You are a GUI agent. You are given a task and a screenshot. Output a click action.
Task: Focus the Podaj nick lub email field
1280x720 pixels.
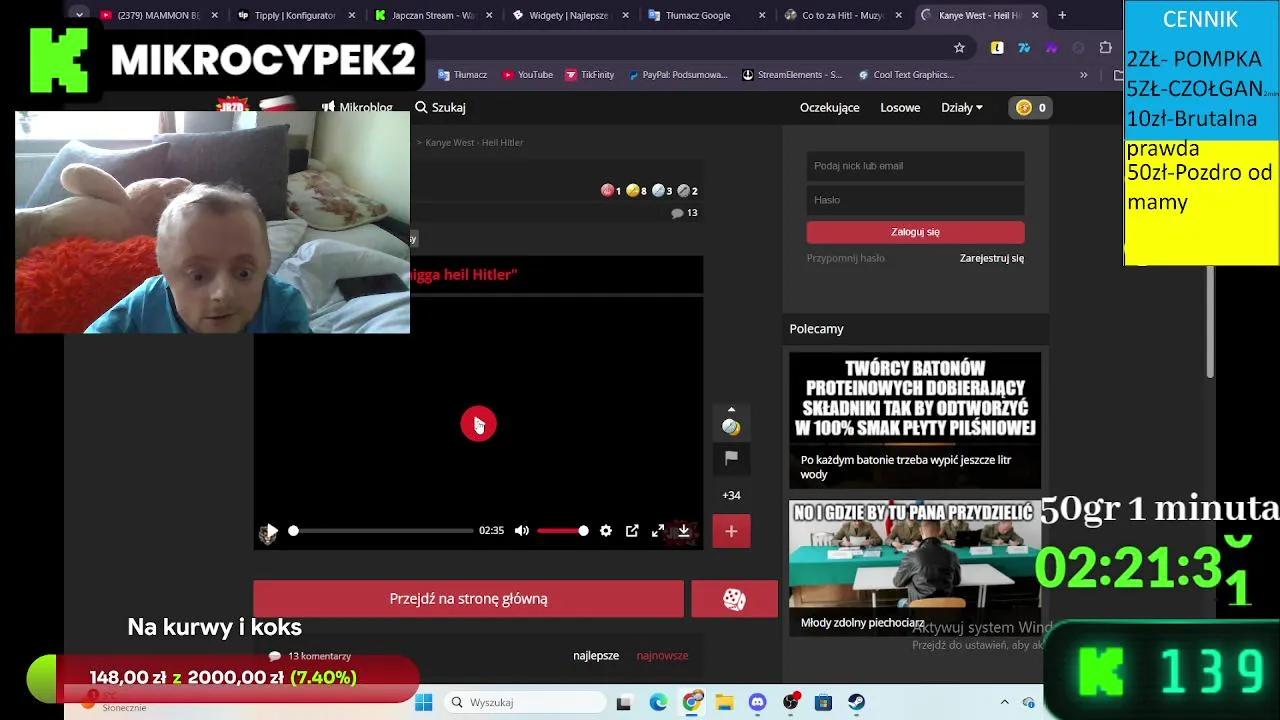(x=915, y=166)
